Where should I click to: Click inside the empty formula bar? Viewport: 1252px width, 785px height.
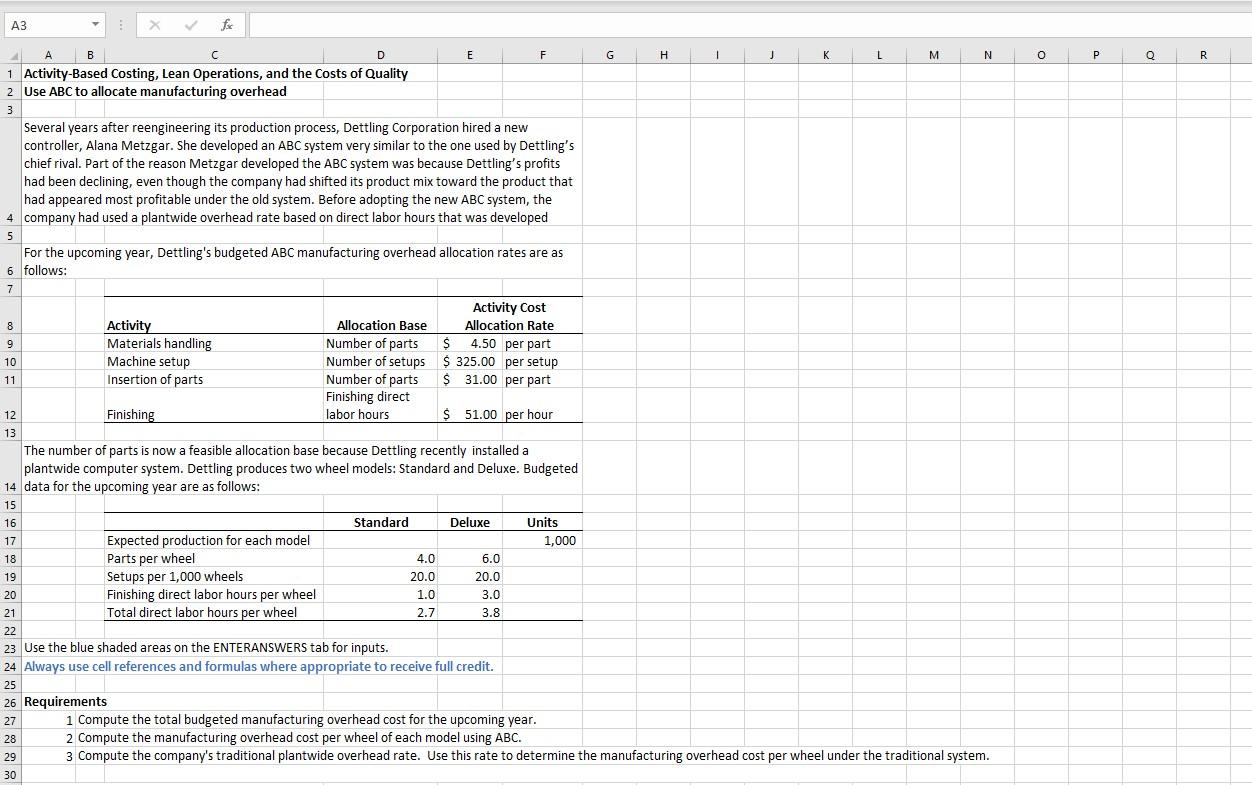click(500, 24)
